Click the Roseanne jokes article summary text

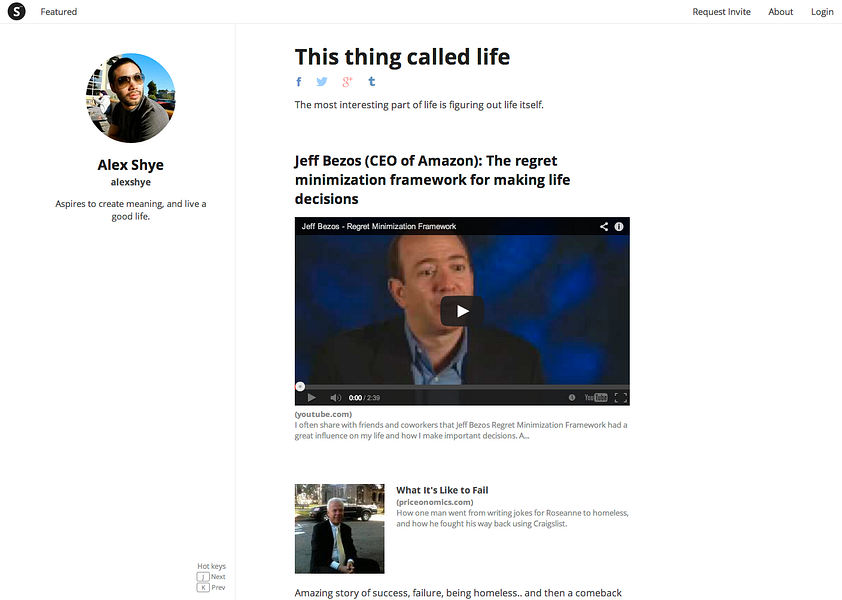point(512,518)
